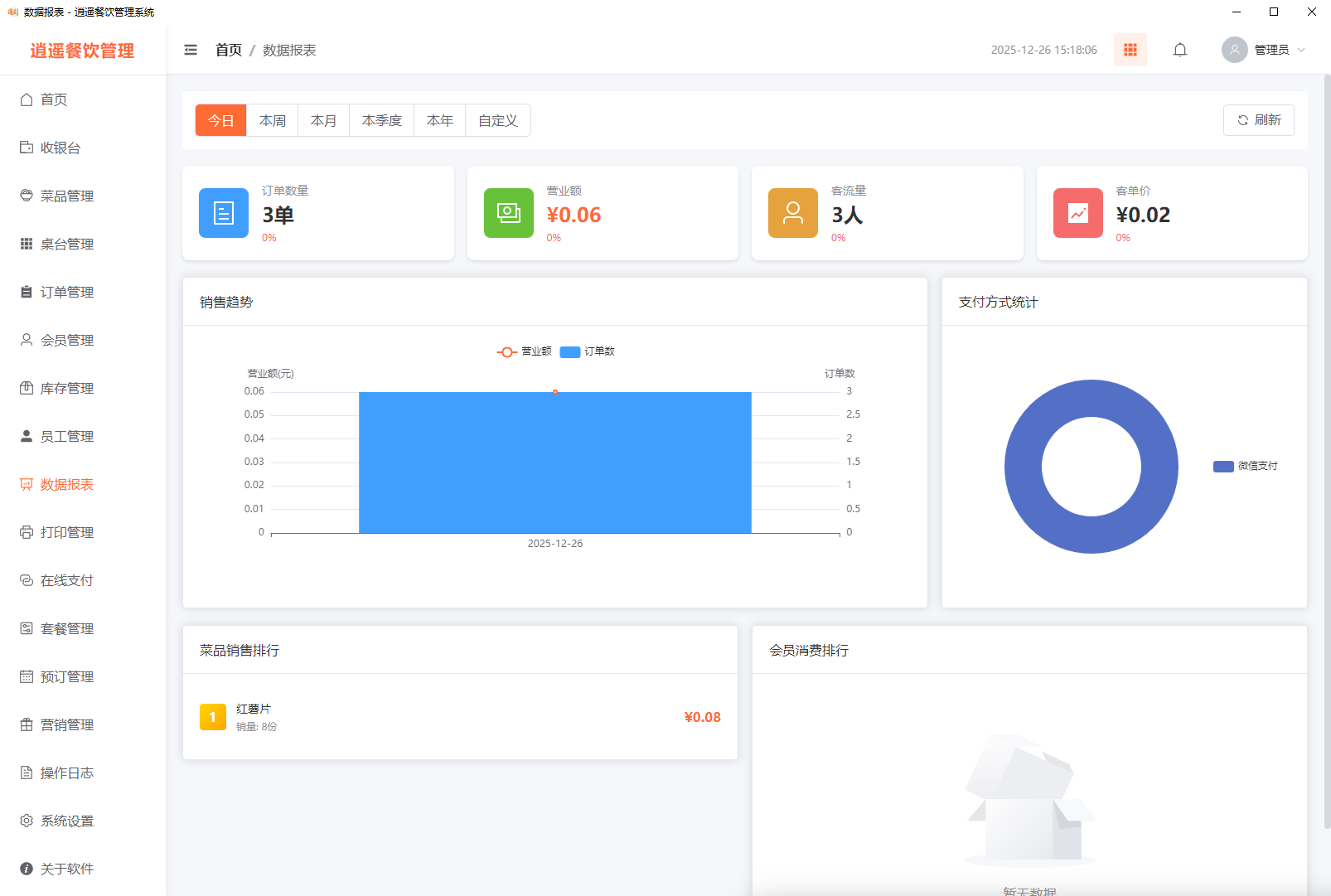Go to 库存管理 in the sidebar
This screenshot has height=896, width=1331.
click(x=66, y=388)
